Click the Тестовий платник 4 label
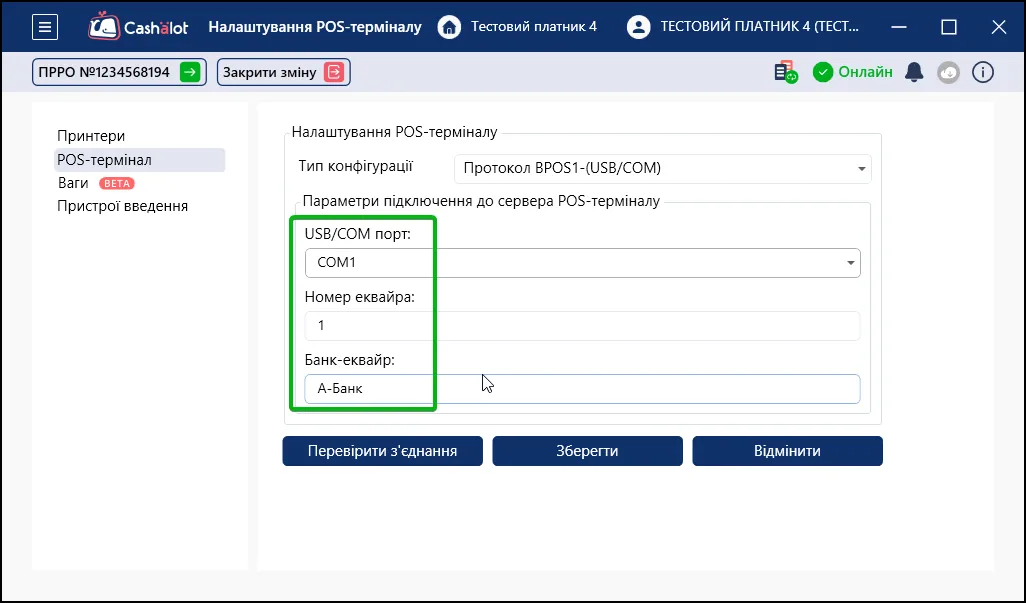Screen dimensions: 1026x603 click(534, 27)
